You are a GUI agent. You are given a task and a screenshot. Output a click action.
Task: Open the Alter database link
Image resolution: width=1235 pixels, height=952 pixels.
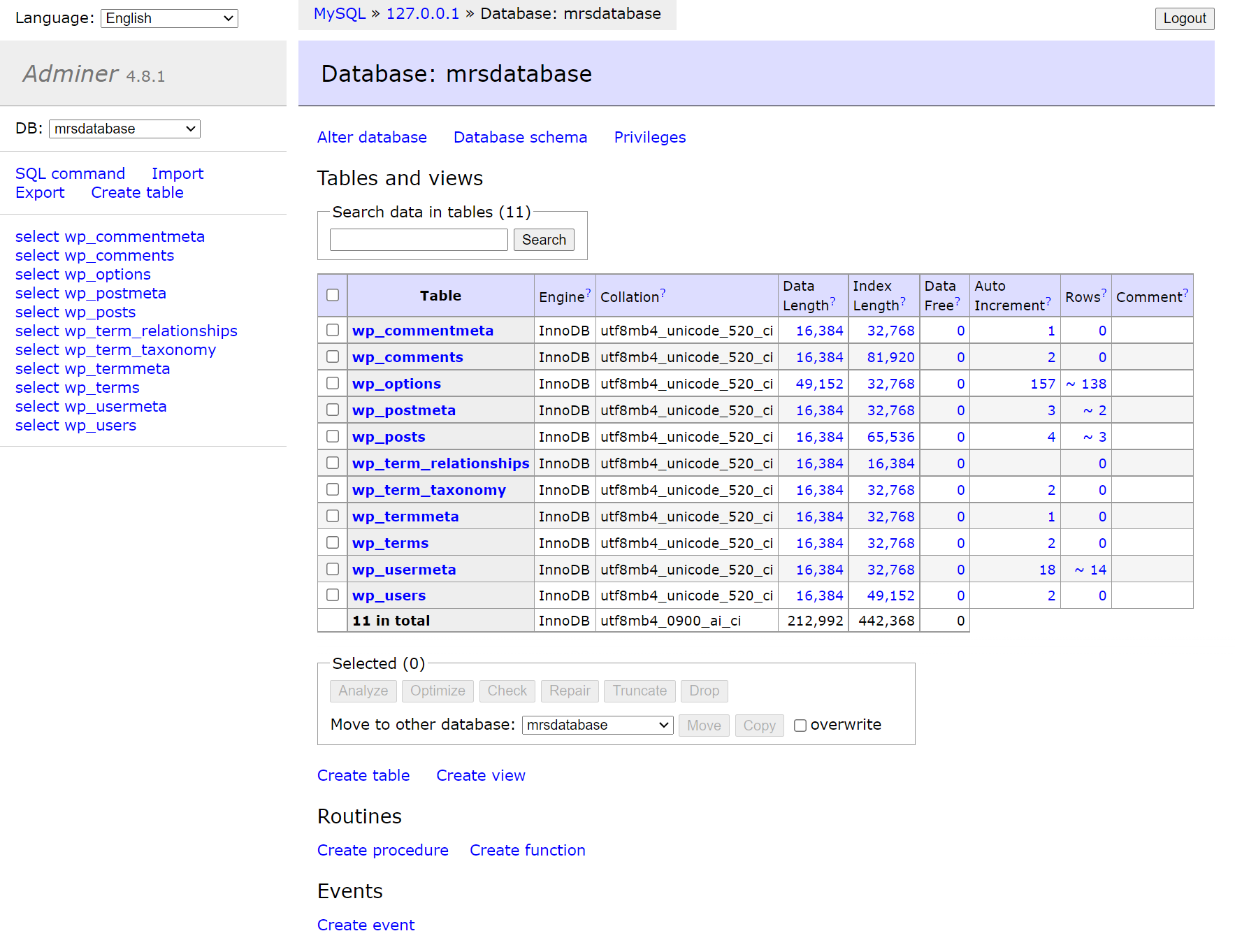[x=372, y=137]
